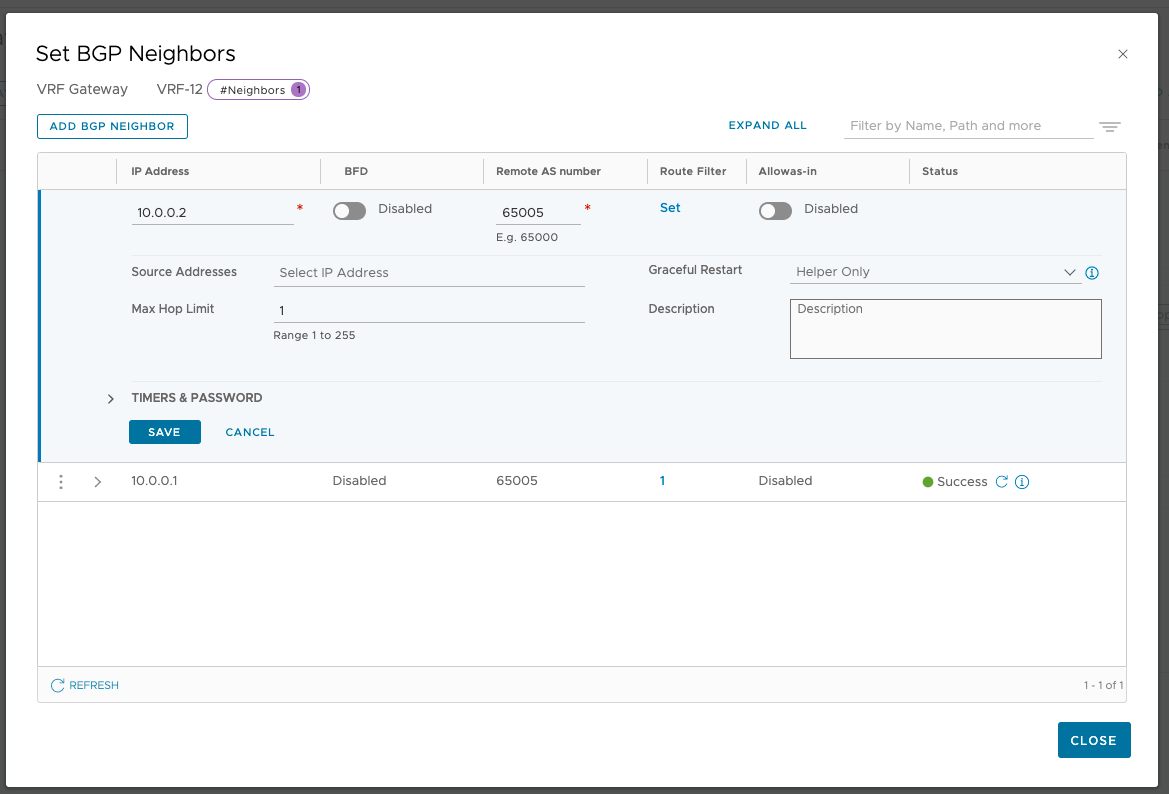Viewport: 1169px width, 794px height.
Task: Click the Add BGP Neighbor button
Action: point(112,127)
